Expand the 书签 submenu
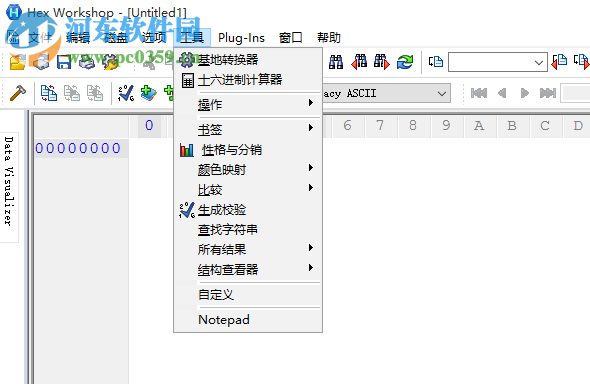 [248, 129]
